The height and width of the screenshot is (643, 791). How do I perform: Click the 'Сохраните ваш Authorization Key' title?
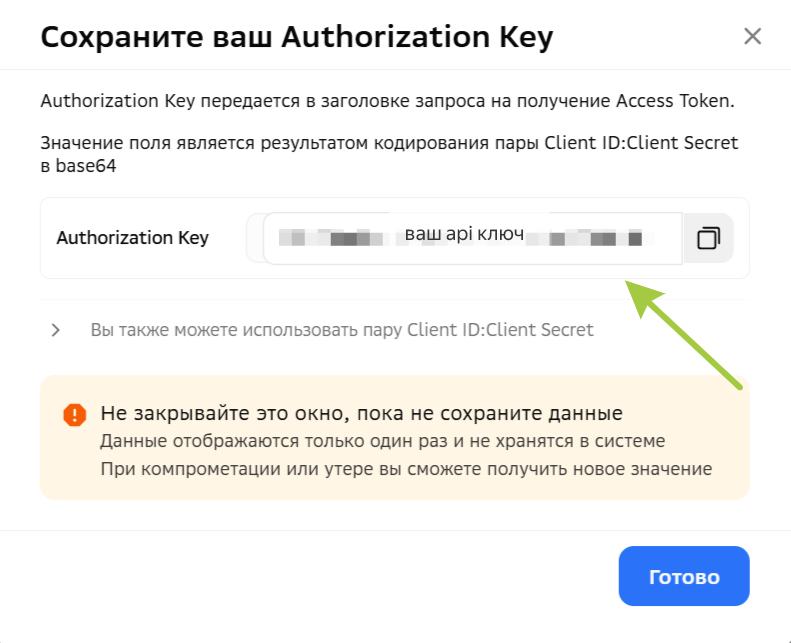coord(296,37)
